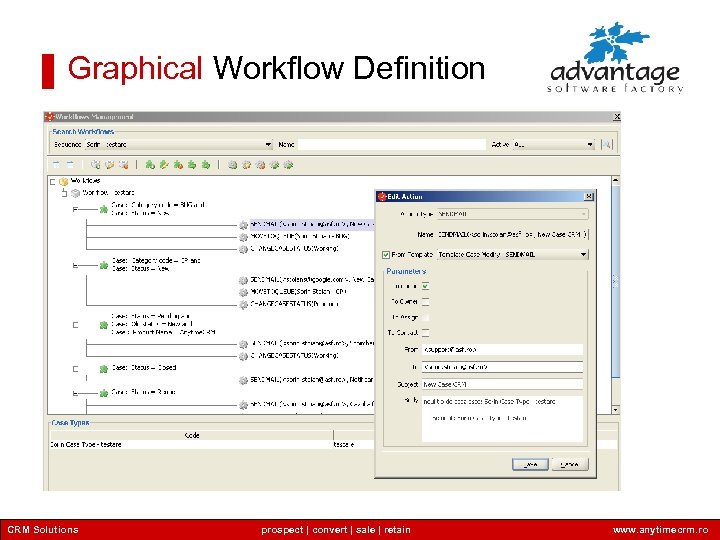This screenshot has height=540, width=720.
Task: Click the To recipient field
Action: tap(502, 367)
